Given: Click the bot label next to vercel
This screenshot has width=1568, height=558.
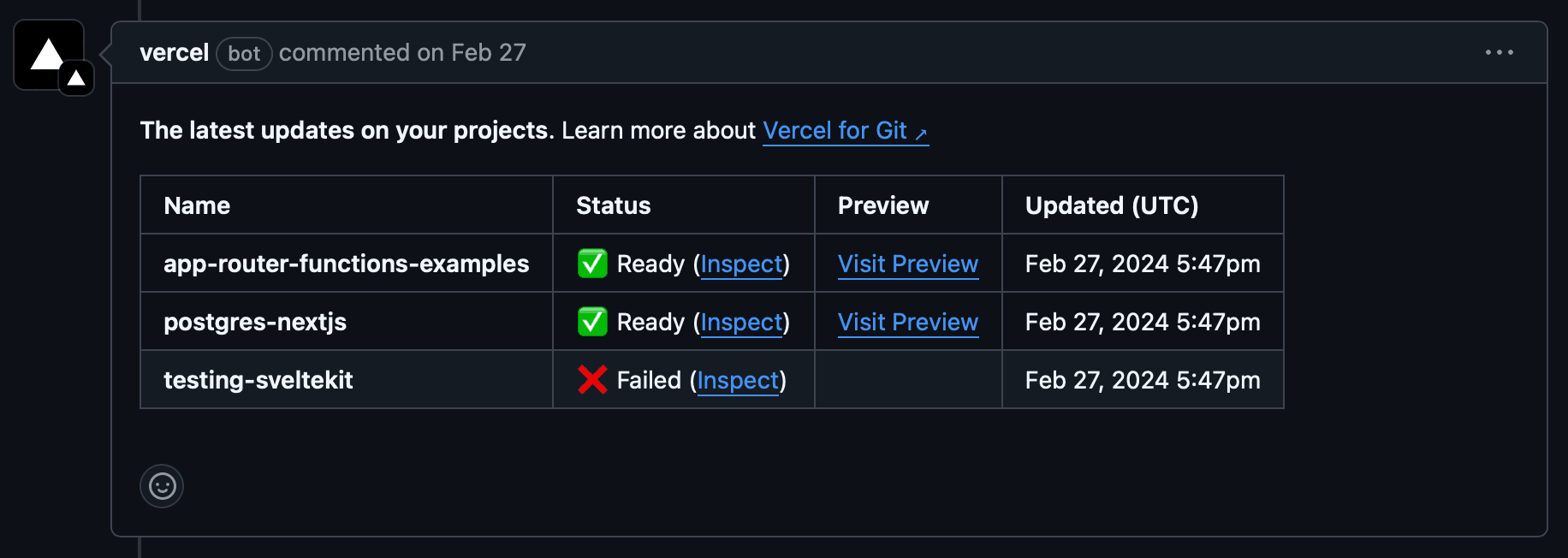Looking at the screenshot, I should pyautogui.click(x=244, y=53).
